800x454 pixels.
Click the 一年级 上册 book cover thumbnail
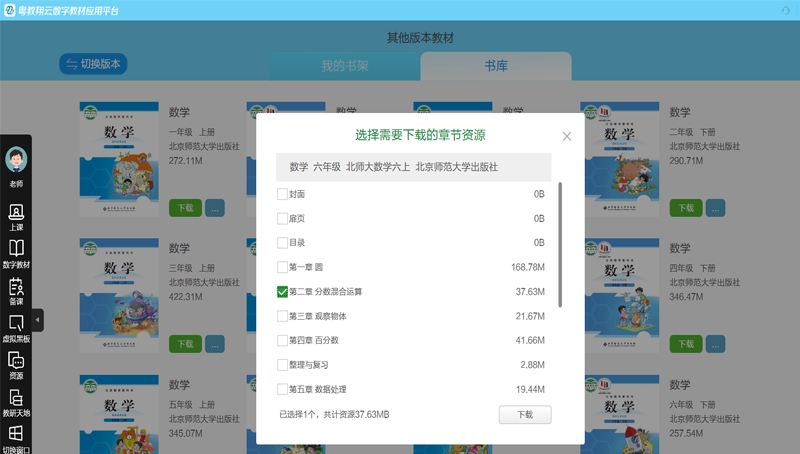[x=119, y=159]
